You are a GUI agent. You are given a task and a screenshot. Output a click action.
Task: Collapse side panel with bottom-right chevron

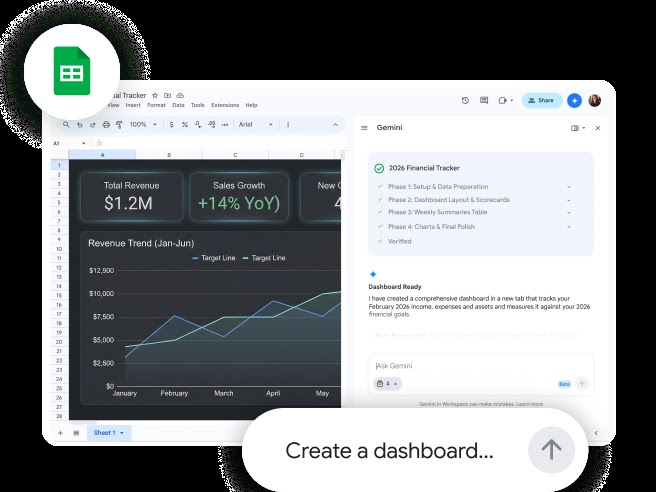click(596, 433)
